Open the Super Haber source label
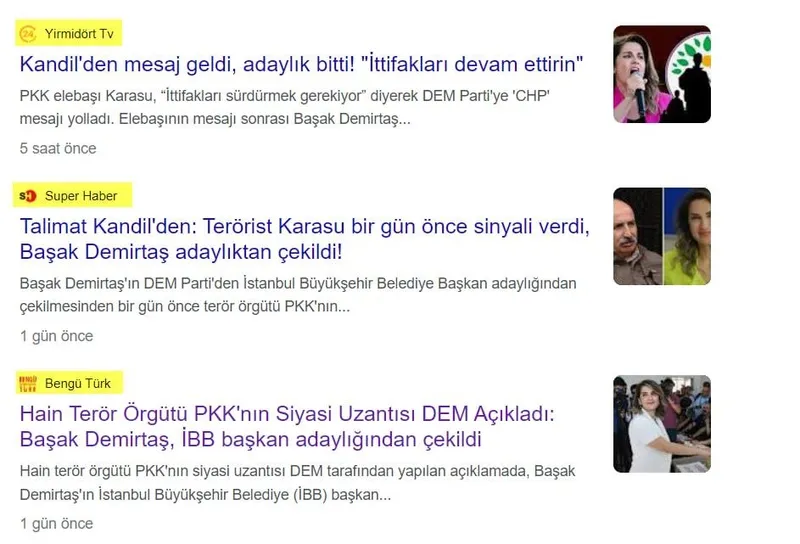The width and height of the screenshot is (800, 544). point(81,195)
